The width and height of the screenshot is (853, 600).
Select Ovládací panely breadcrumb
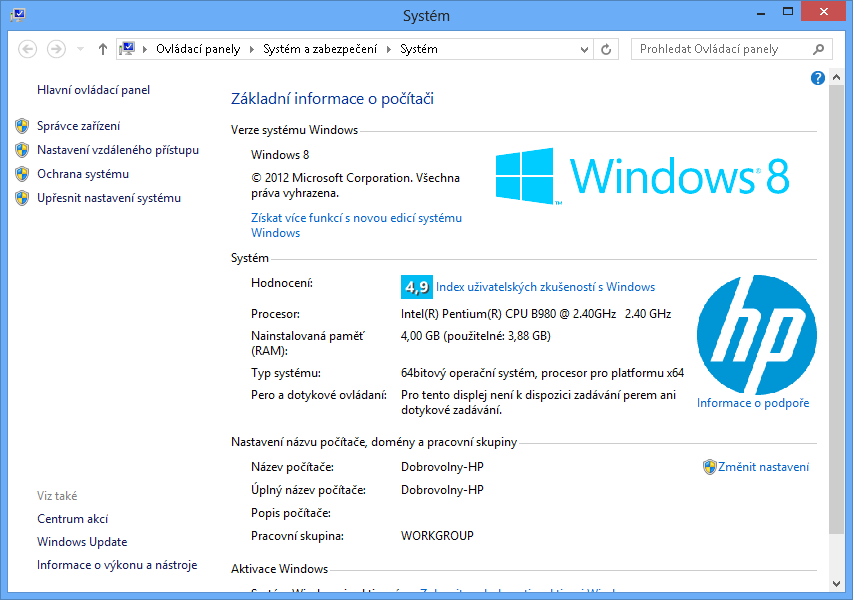coord(198,49)
